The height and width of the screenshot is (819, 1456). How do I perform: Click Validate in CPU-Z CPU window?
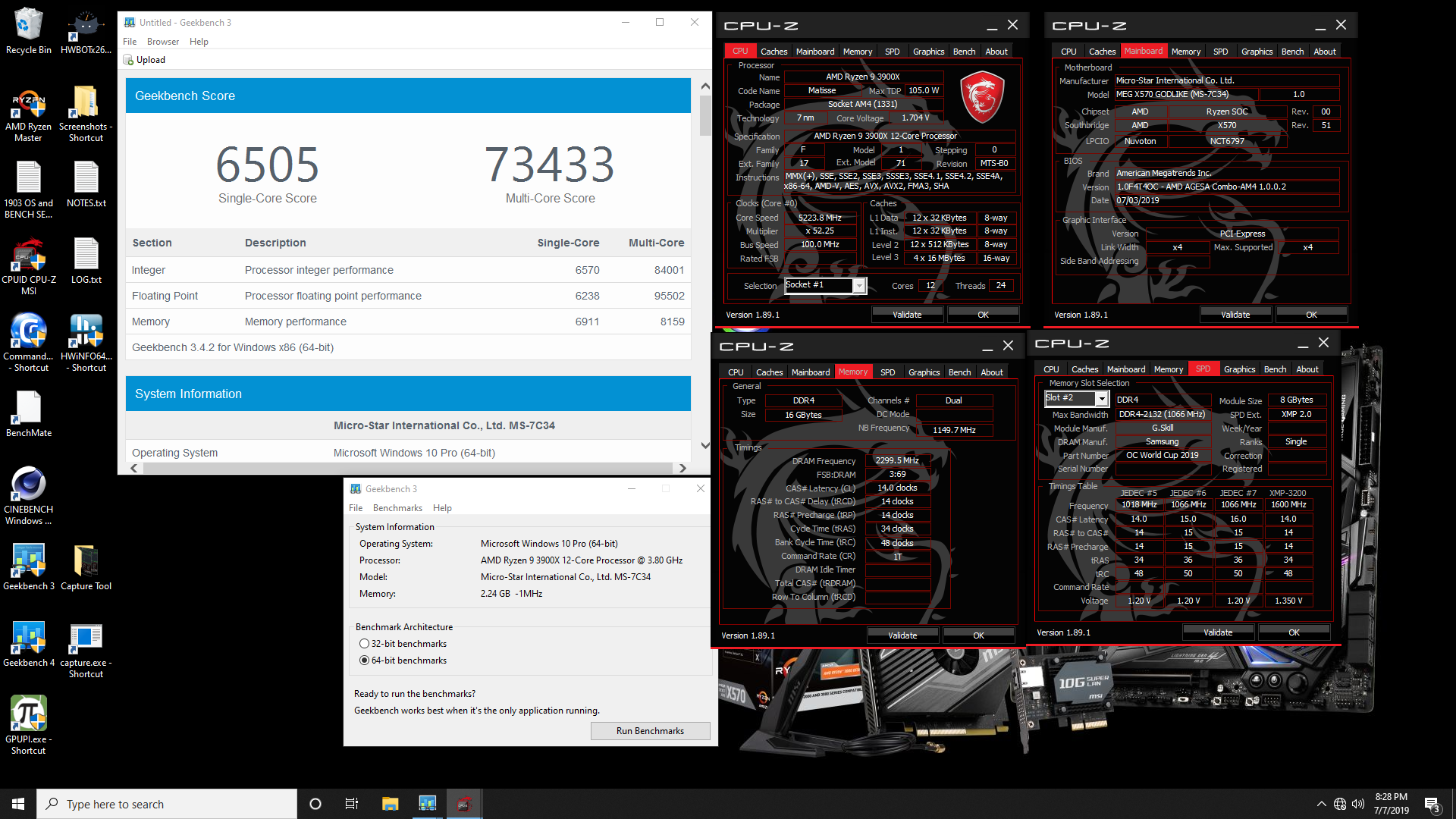907,315
